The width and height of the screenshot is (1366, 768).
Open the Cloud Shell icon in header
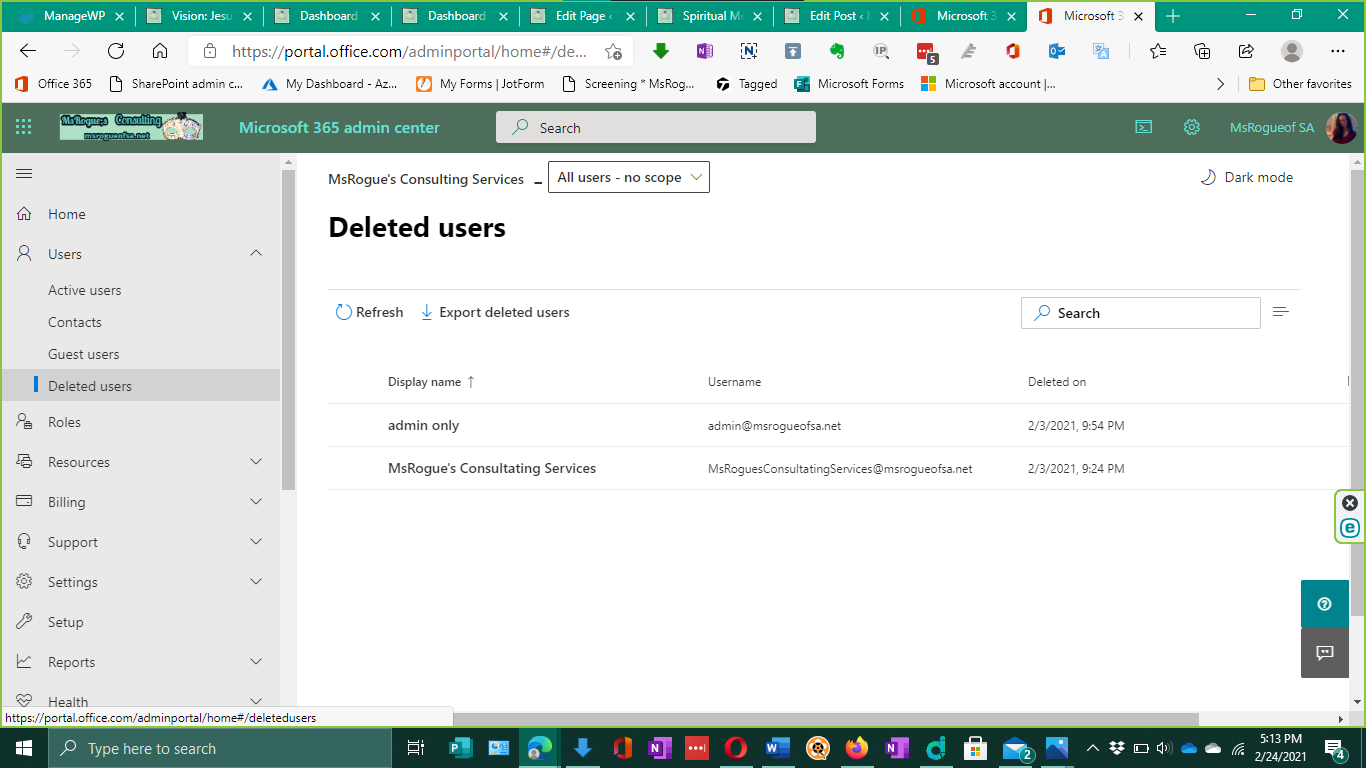1143,127
